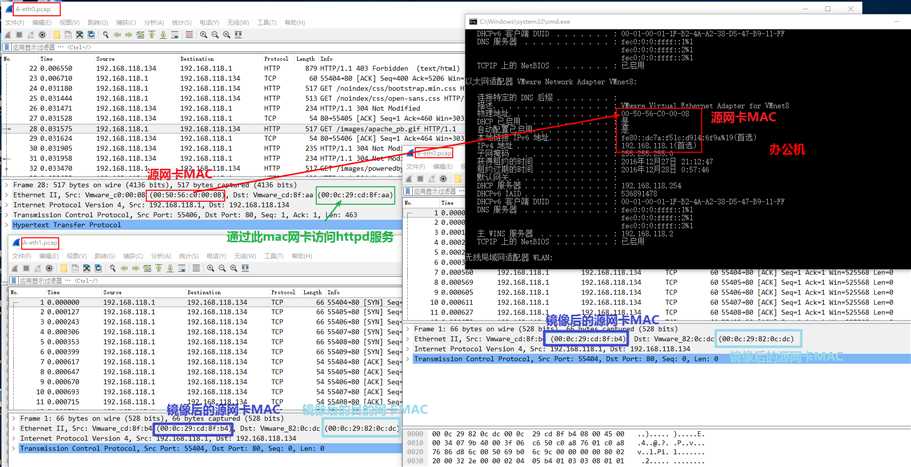Click go to last packet icon in A-eth0.pcap
Image resolution: width=911 pixels, height=467 pixels.
coord(163,35)
